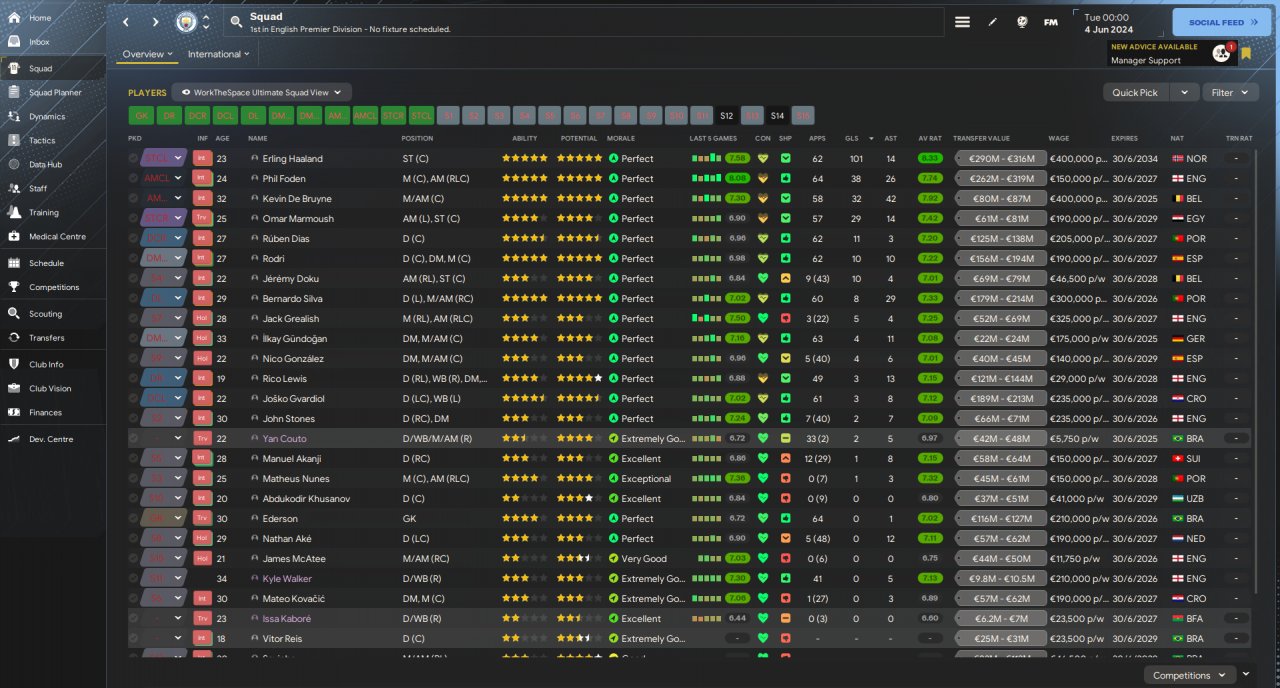1280x688 pixels.
Task: Expand the Quick Pick arrow dropdown
Action: coord(1185,92)
